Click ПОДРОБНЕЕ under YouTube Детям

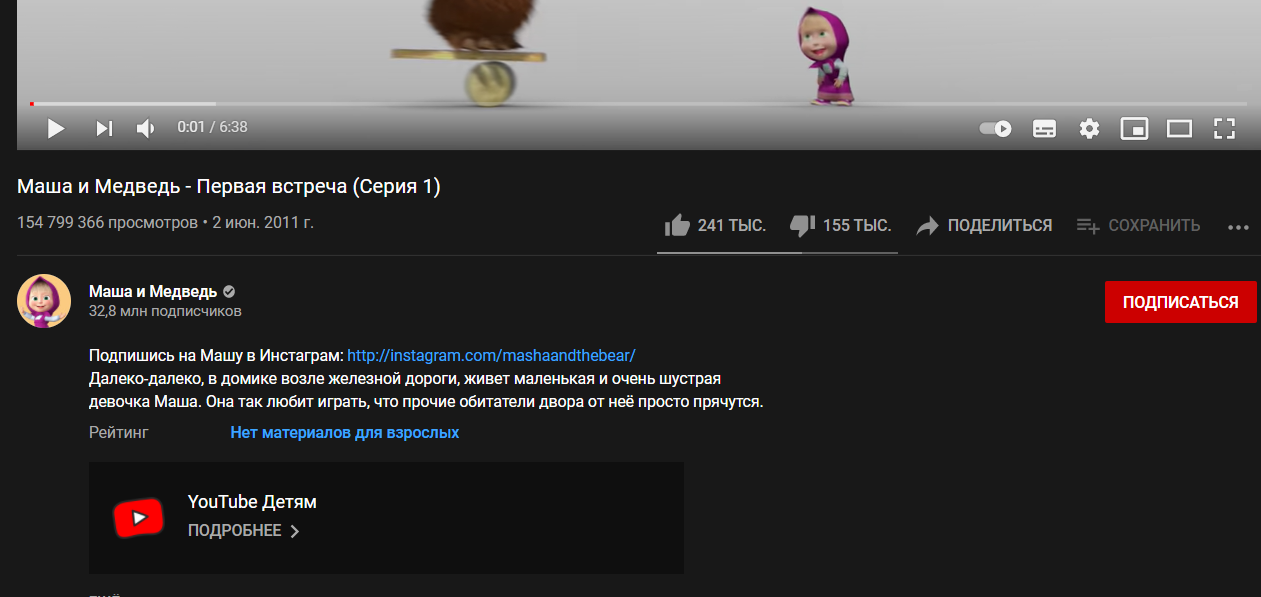[244, 531]
